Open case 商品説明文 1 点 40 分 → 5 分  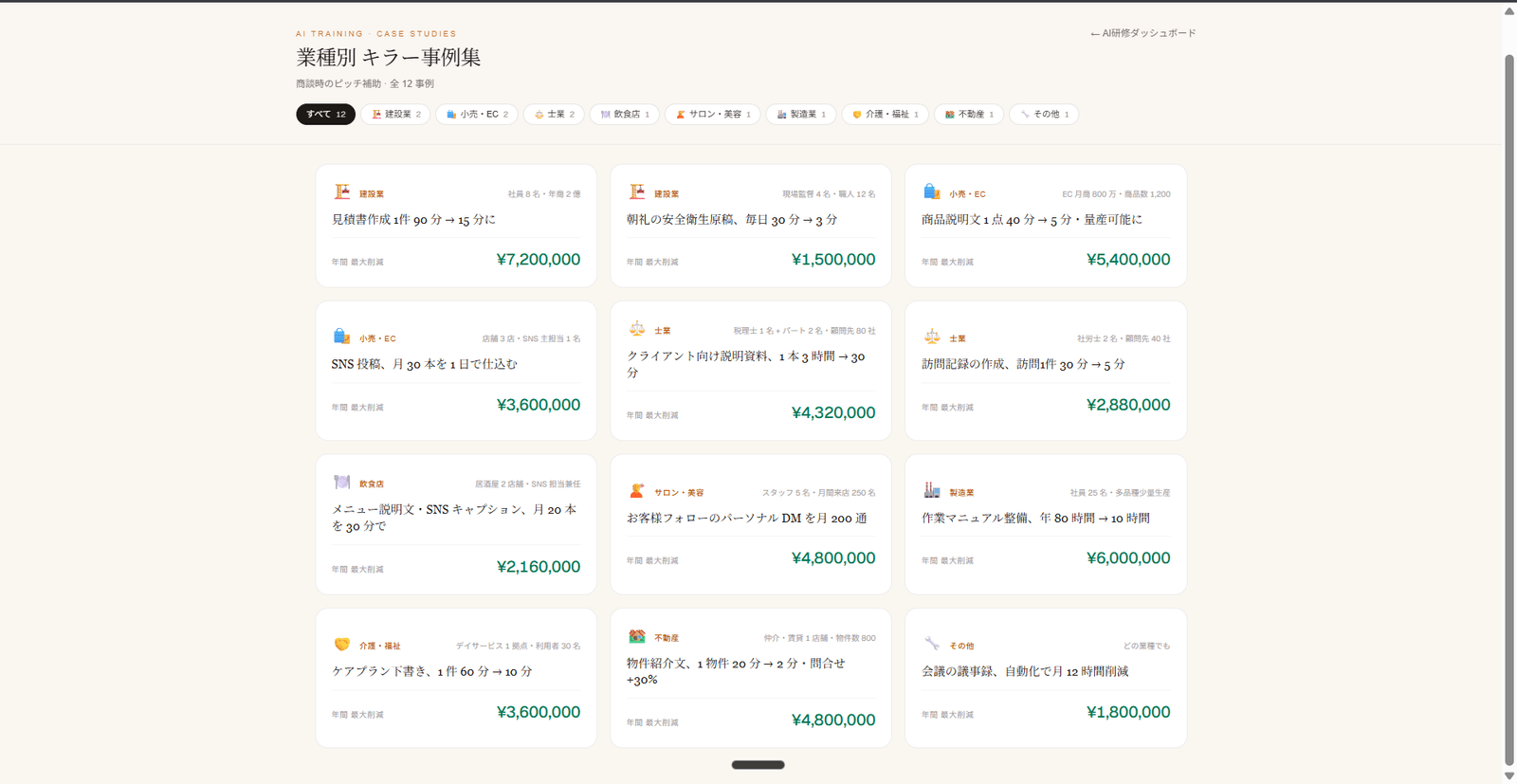(x=1046, y=226)
